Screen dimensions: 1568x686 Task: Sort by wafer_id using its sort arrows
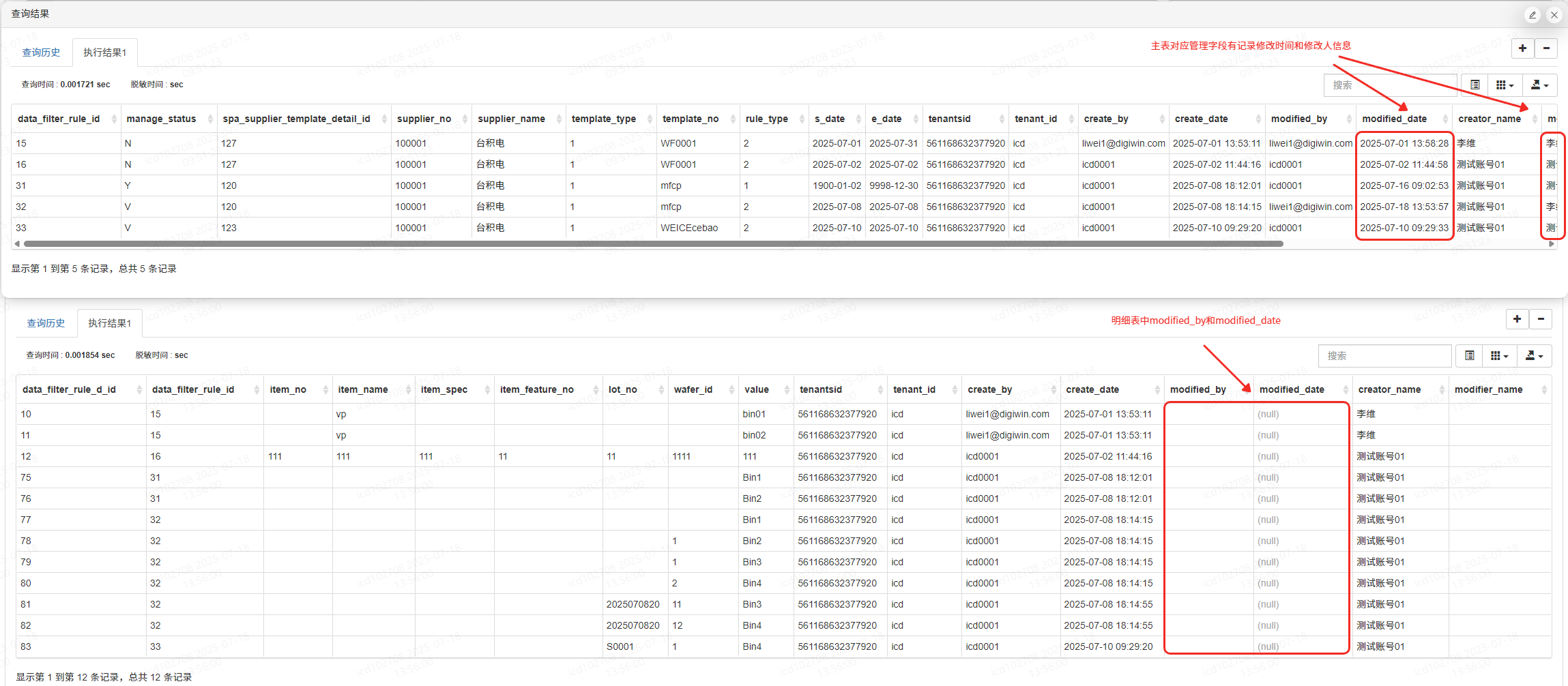tap(731, 389)
